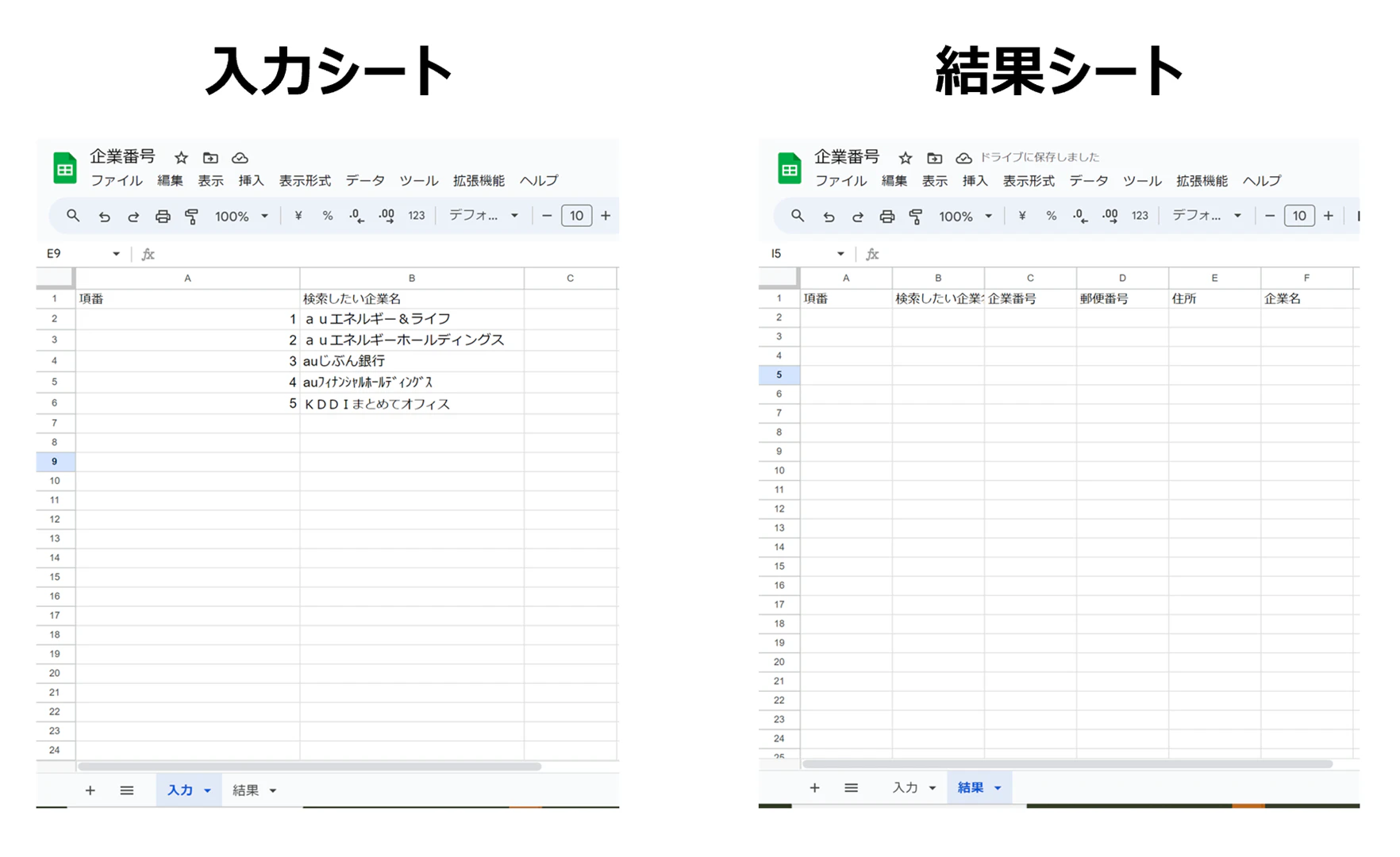Switch to the 入力 sheet tab on right
1400x857 pixels.
pyautogui.click(x=913, y=788)
